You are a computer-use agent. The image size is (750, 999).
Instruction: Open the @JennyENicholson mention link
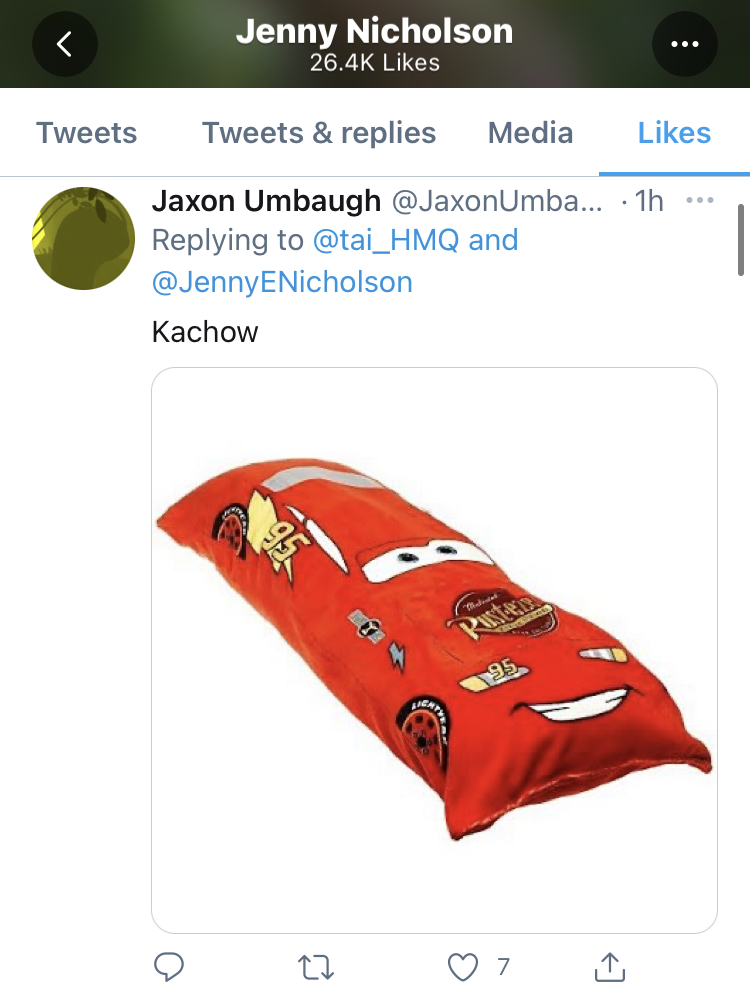point(282,282)
